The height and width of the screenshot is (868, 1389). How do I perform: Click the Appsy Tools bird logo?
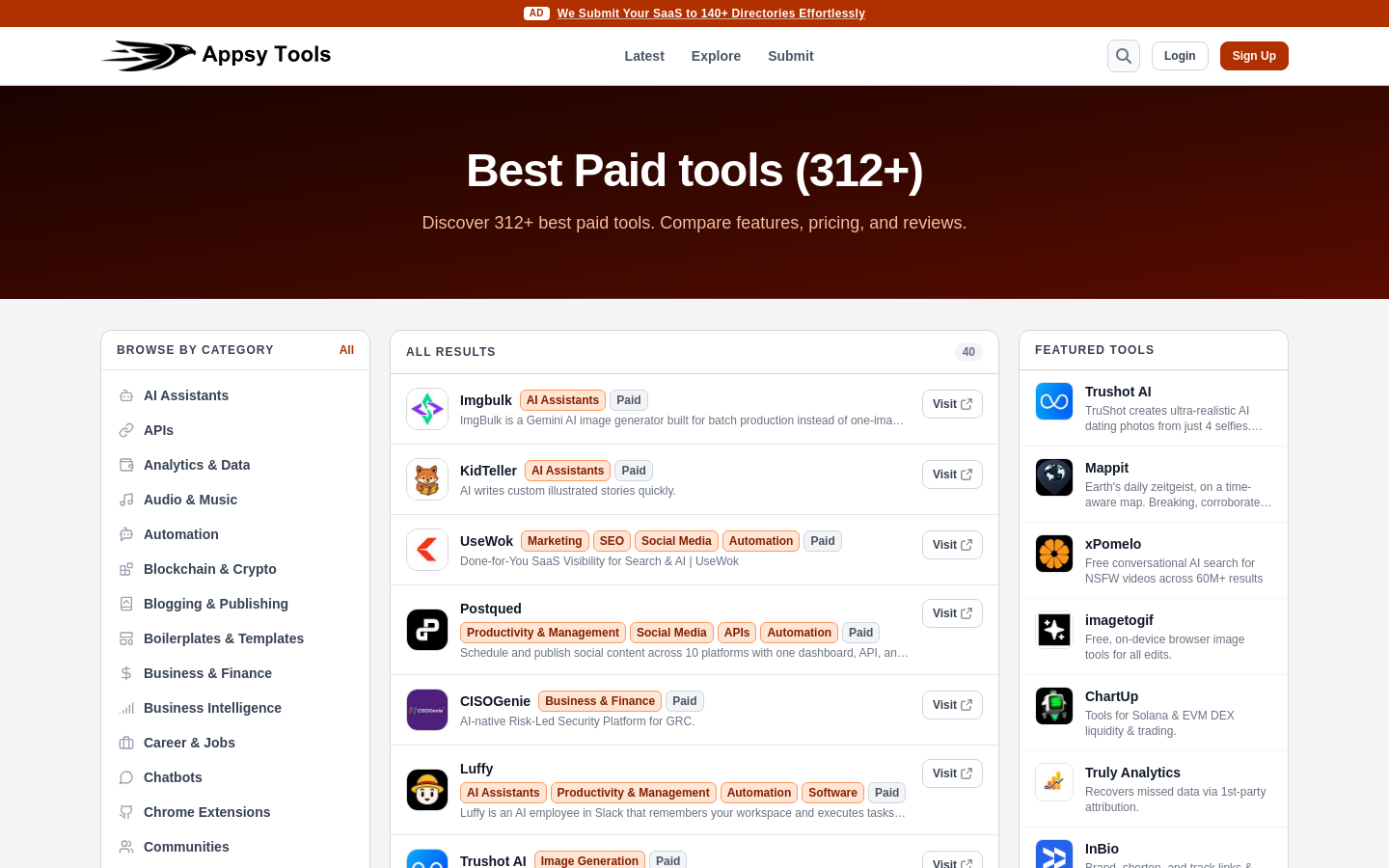pos(149,56)
